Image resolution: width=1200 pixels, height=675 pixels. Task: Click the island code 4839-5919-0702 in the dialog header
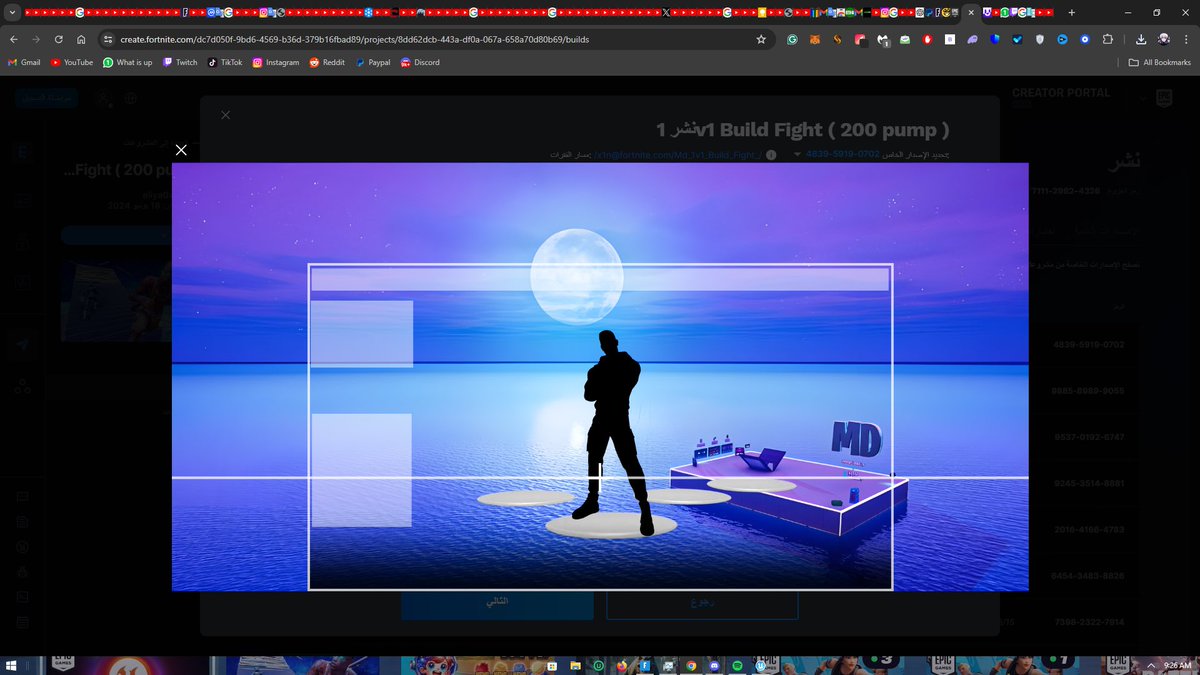(843, 155)
